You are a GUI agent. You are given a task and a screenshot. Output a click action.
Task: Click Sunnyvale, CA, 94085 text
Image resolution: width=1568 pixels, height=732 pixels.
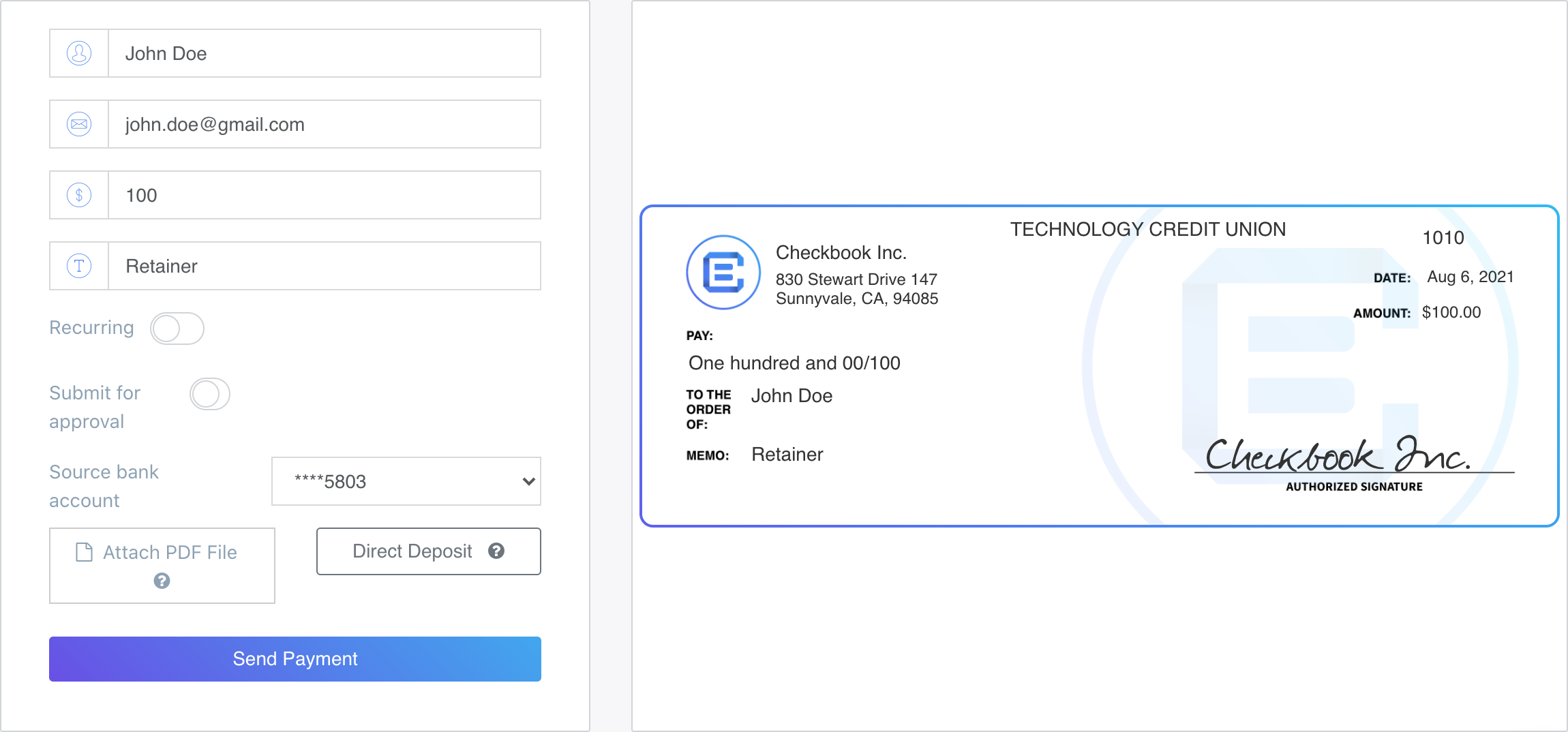[857, 299]
